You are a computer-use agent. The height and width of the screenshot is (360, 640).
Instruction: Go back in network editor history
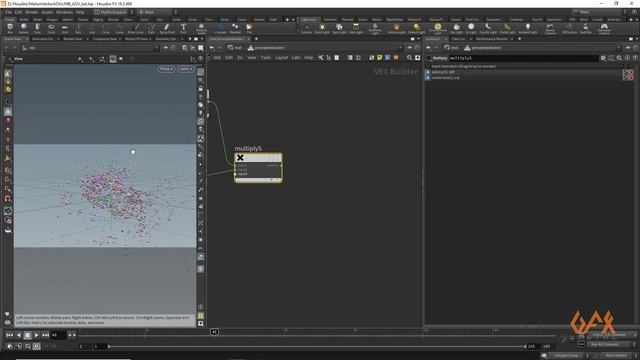[212, 48]
